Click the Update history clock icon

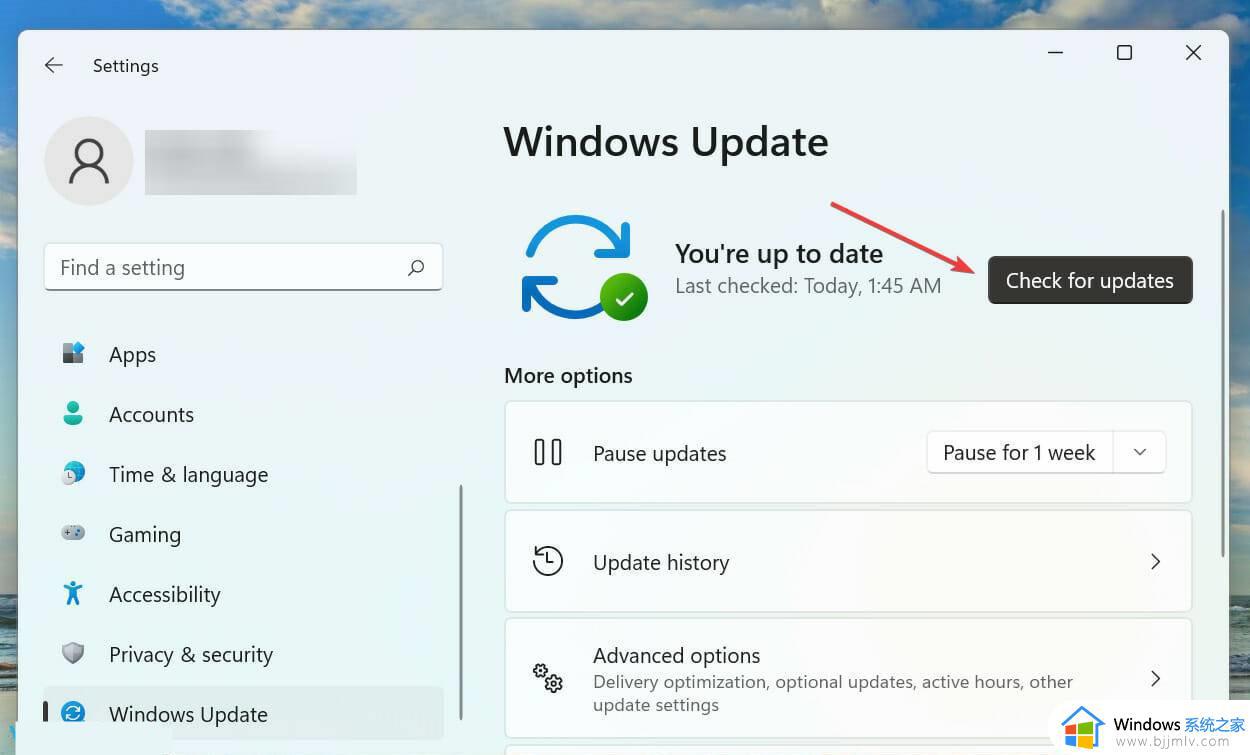click(x=548, y=561)
